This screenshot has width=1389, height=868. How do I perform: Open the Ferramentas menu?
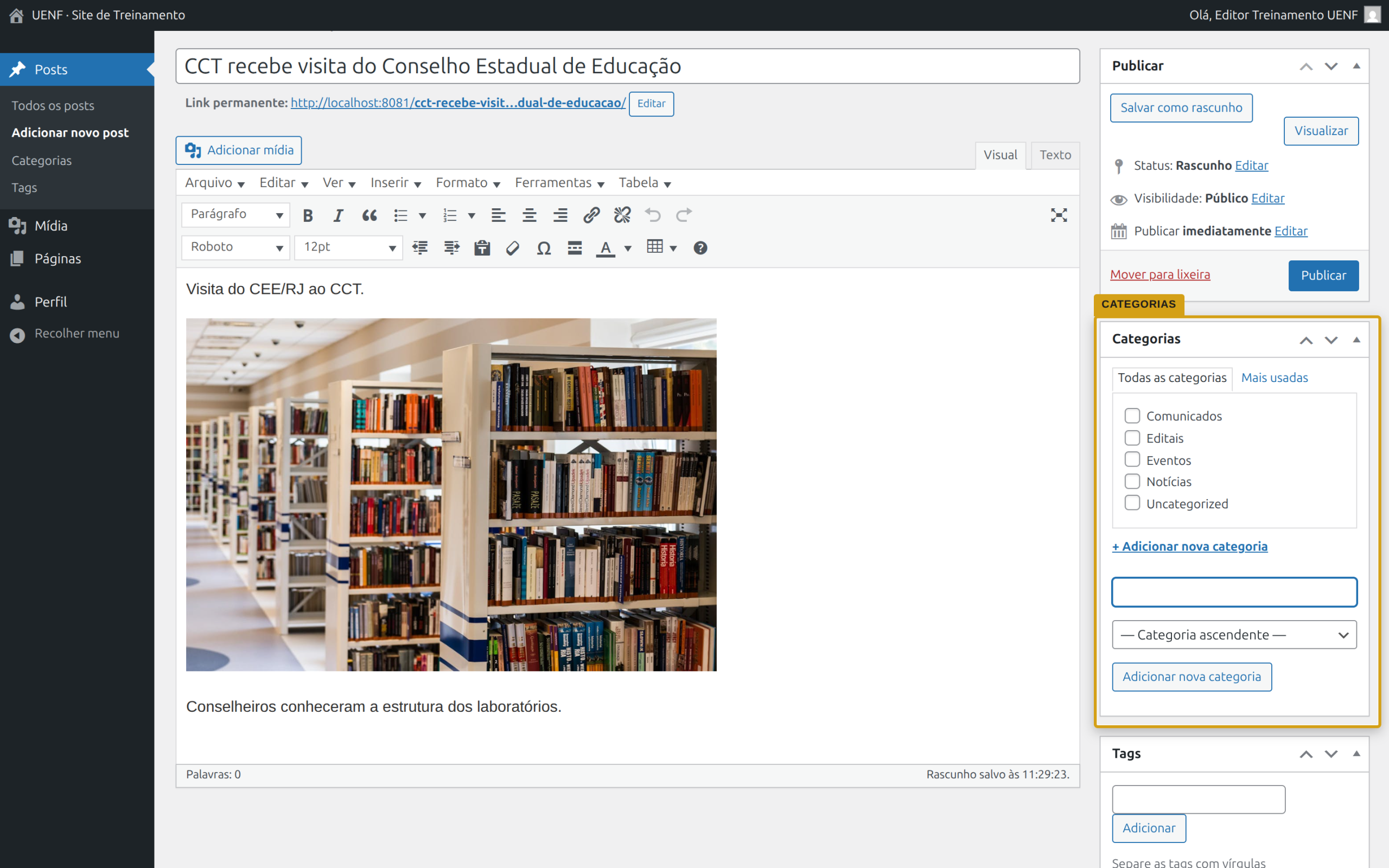coord(559,183)
